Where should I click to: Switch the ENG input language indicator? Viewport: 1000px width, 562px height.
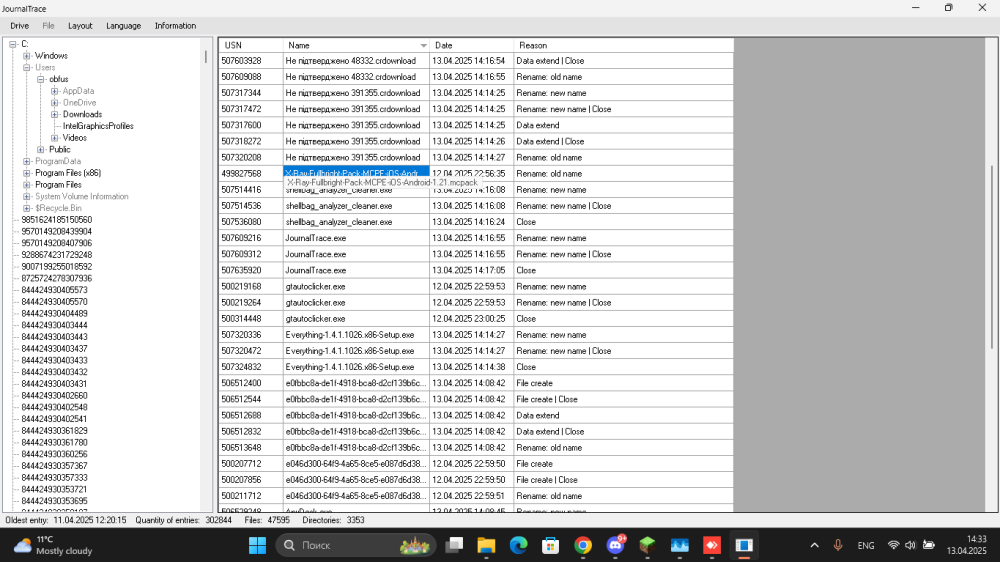point(865,545)
